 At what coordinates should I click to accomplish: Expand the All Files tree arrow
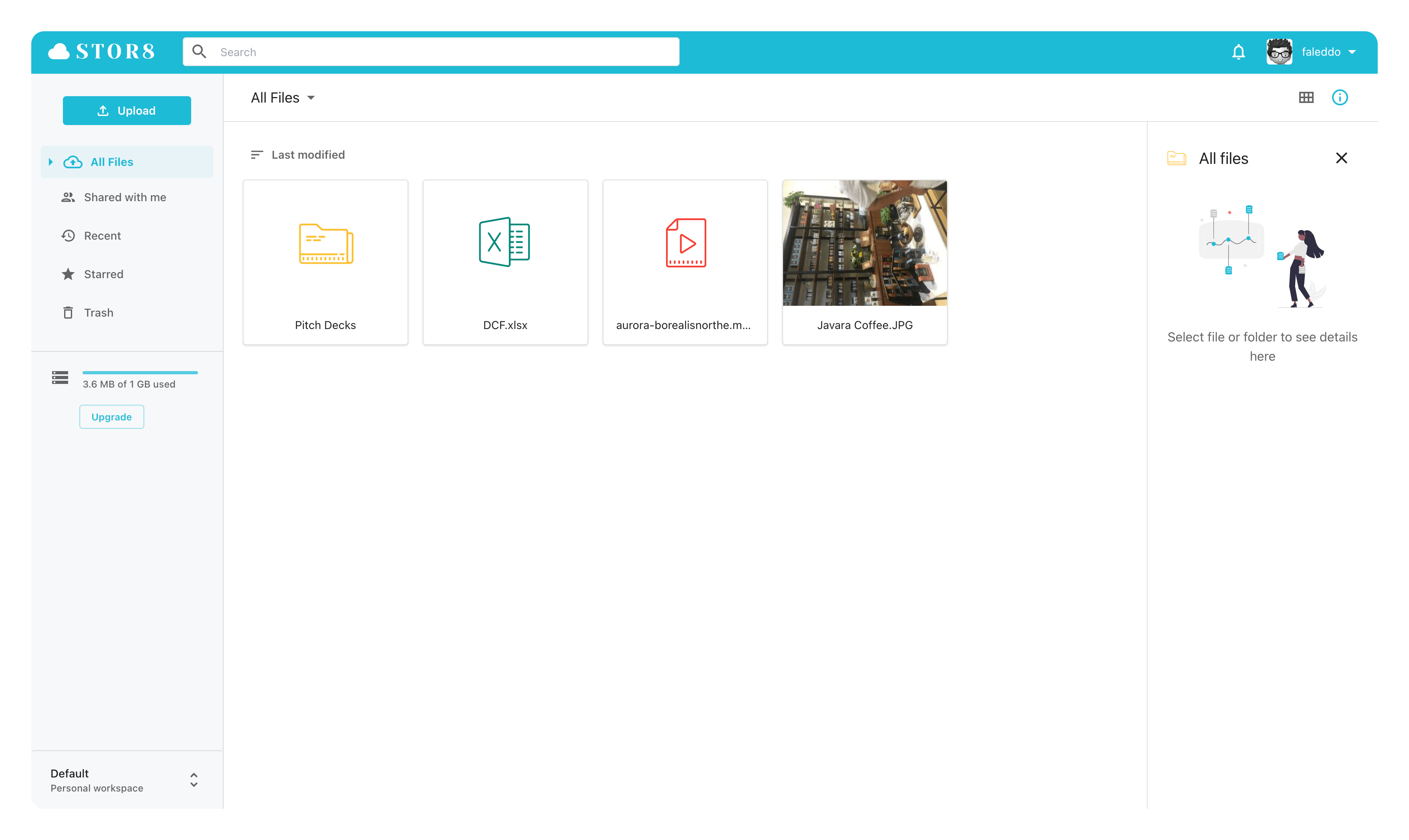(51, 162)
